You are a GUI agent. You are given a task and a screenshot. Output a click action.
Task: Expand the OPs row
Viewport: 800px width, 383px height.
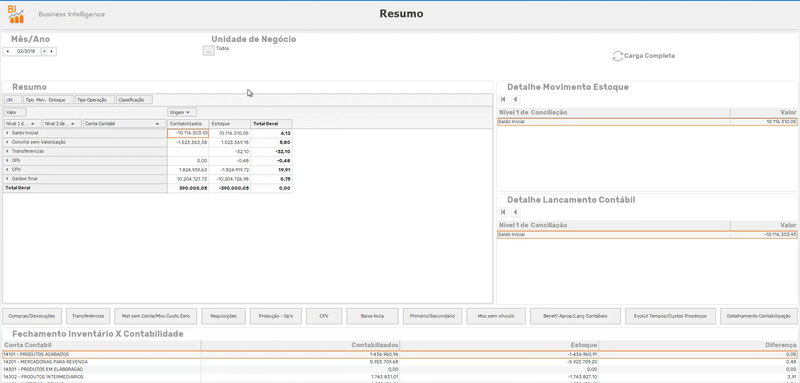[x=7, y=161]
